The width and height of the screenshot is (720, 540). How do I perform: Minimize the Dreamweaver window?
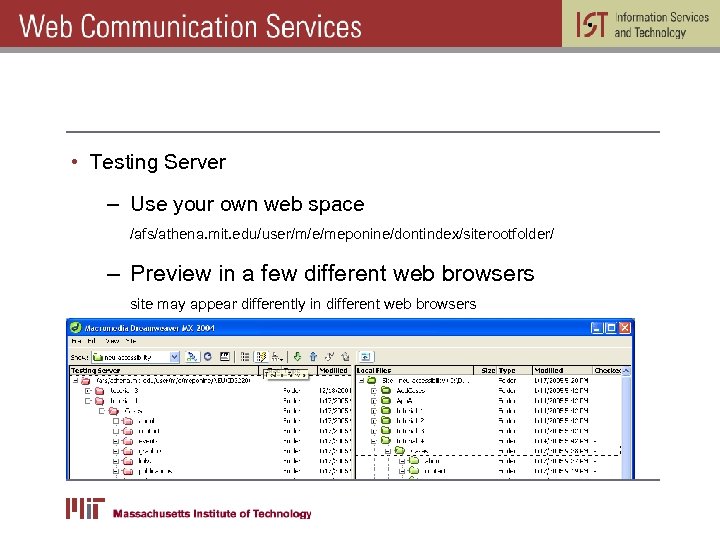click(x=596, y=328)
